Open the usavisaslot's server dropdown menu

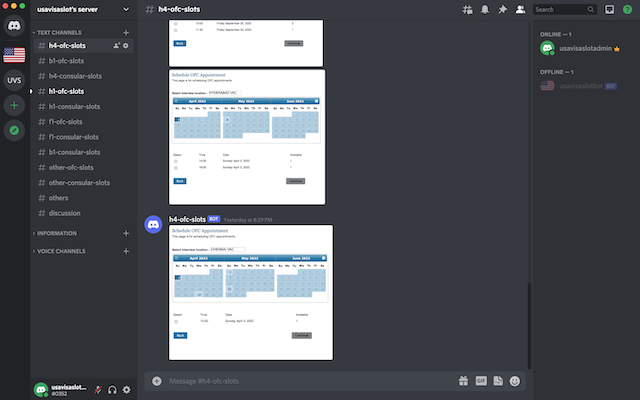click(83, 9)
